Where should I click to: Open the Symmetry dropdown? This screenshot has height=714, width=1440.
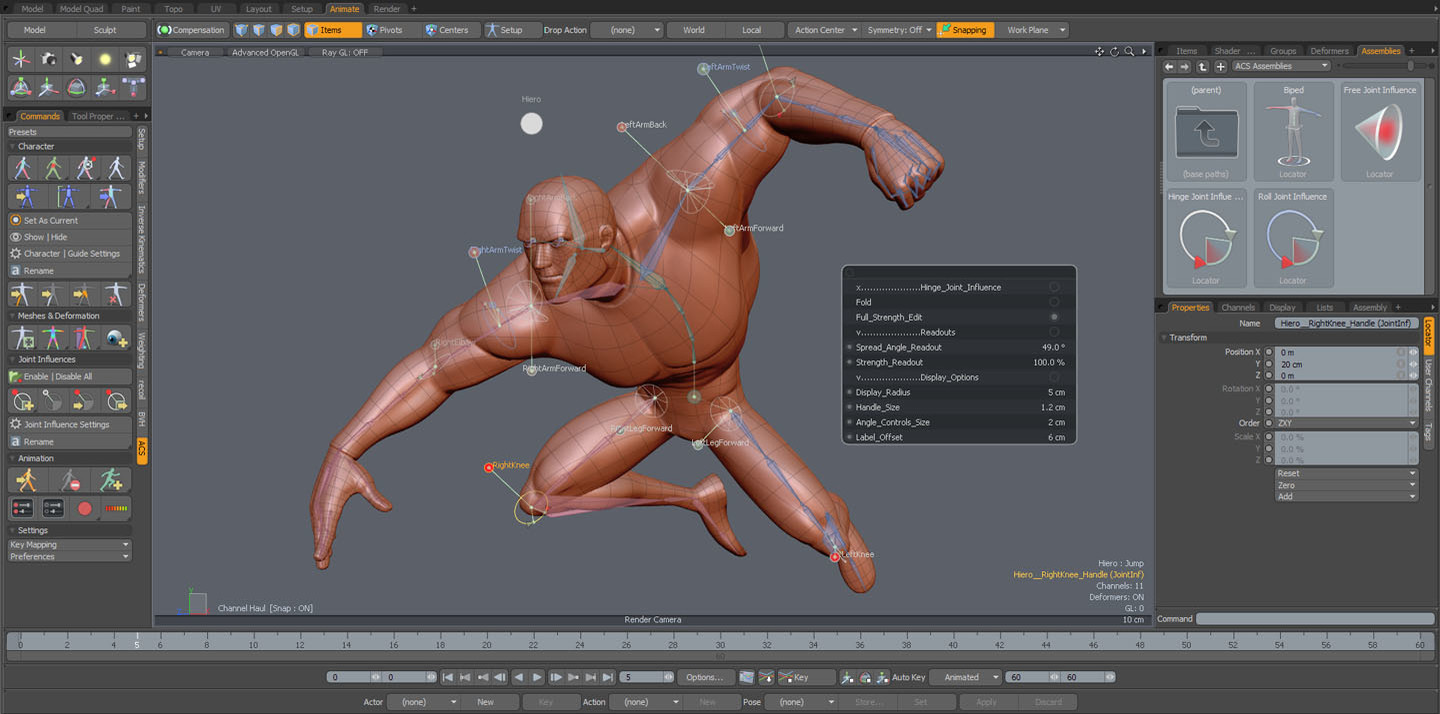[897, 29]
